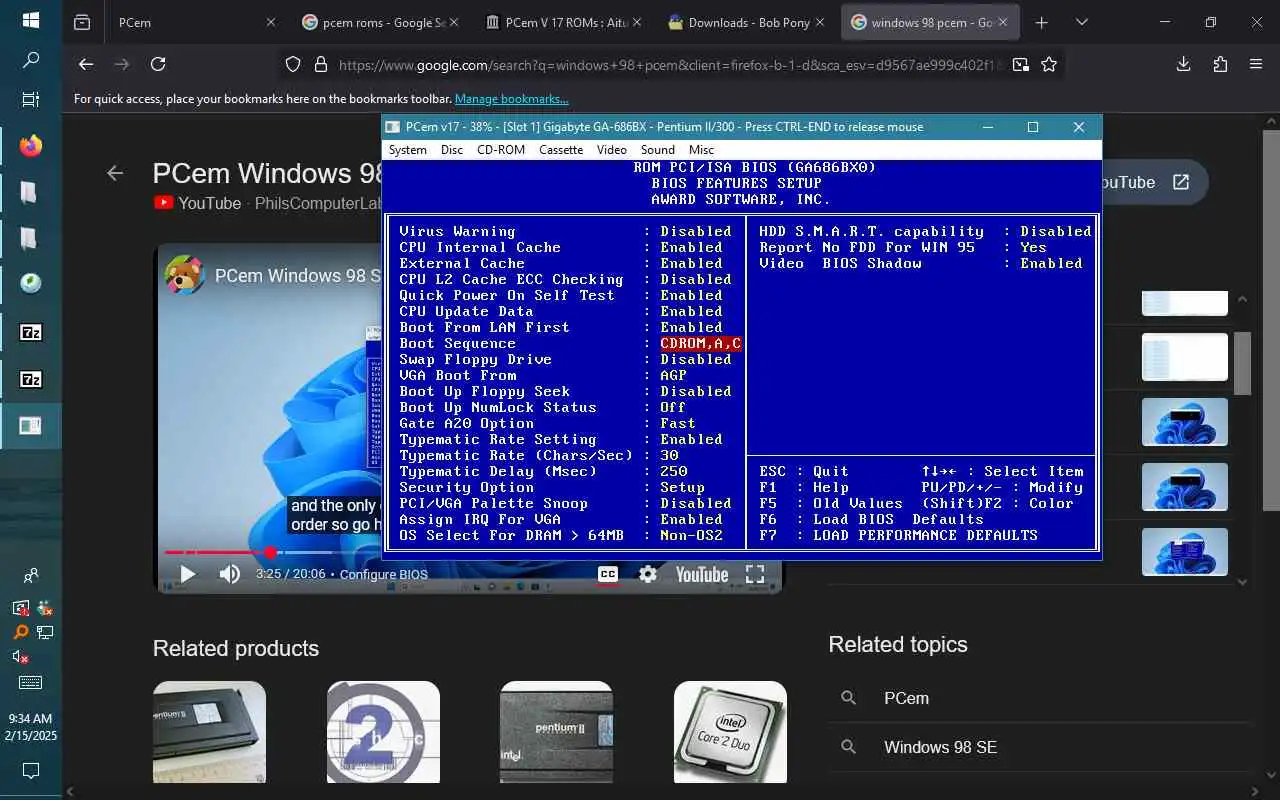Open the Firefox downloads panel
The height and width of the screenshot is (800, 1280).
point(1183,64)
